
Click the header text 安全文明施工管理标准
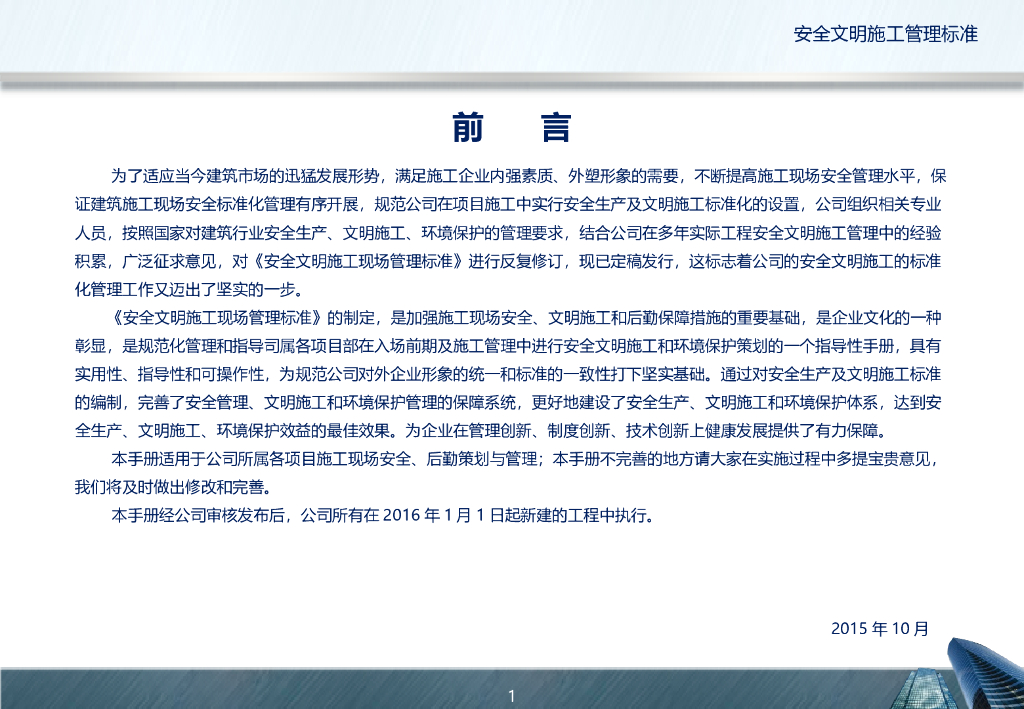(886, 34)
